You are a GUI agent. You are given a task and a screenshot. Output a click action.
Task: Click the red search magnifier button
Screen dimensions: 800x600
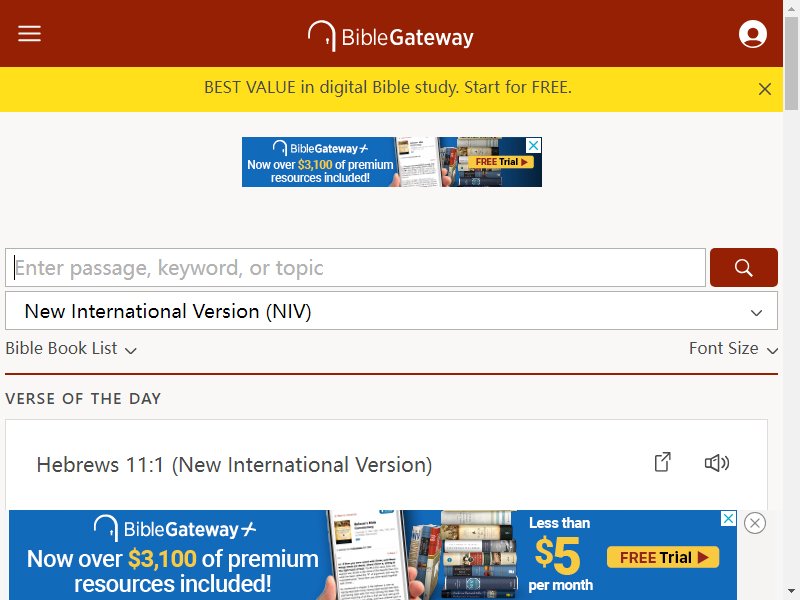tap(743, 268)
